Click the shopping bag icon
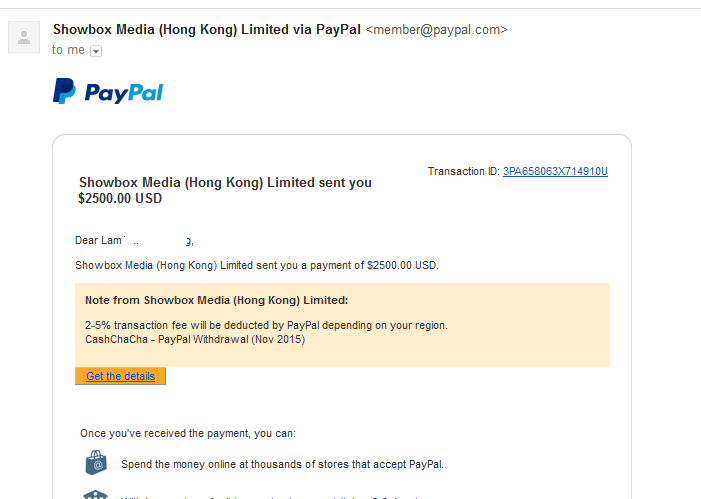This screenshot has width=701, height=499. coord(96,462)
